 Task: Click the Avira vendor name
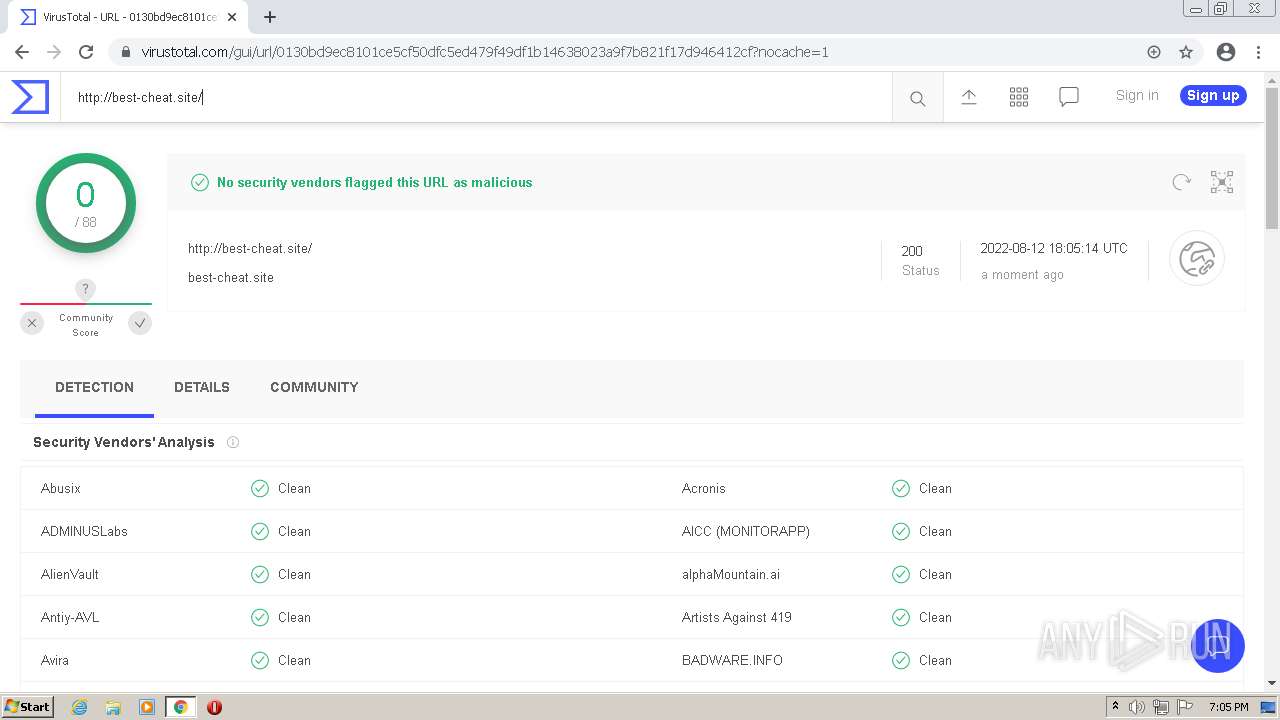pos(55,660)
